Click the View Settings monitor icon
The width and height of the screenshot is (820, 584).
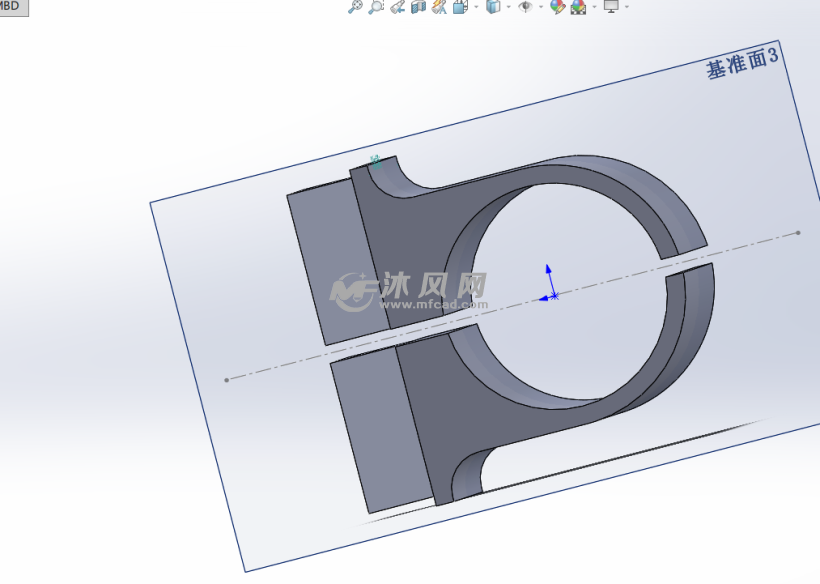610,7
